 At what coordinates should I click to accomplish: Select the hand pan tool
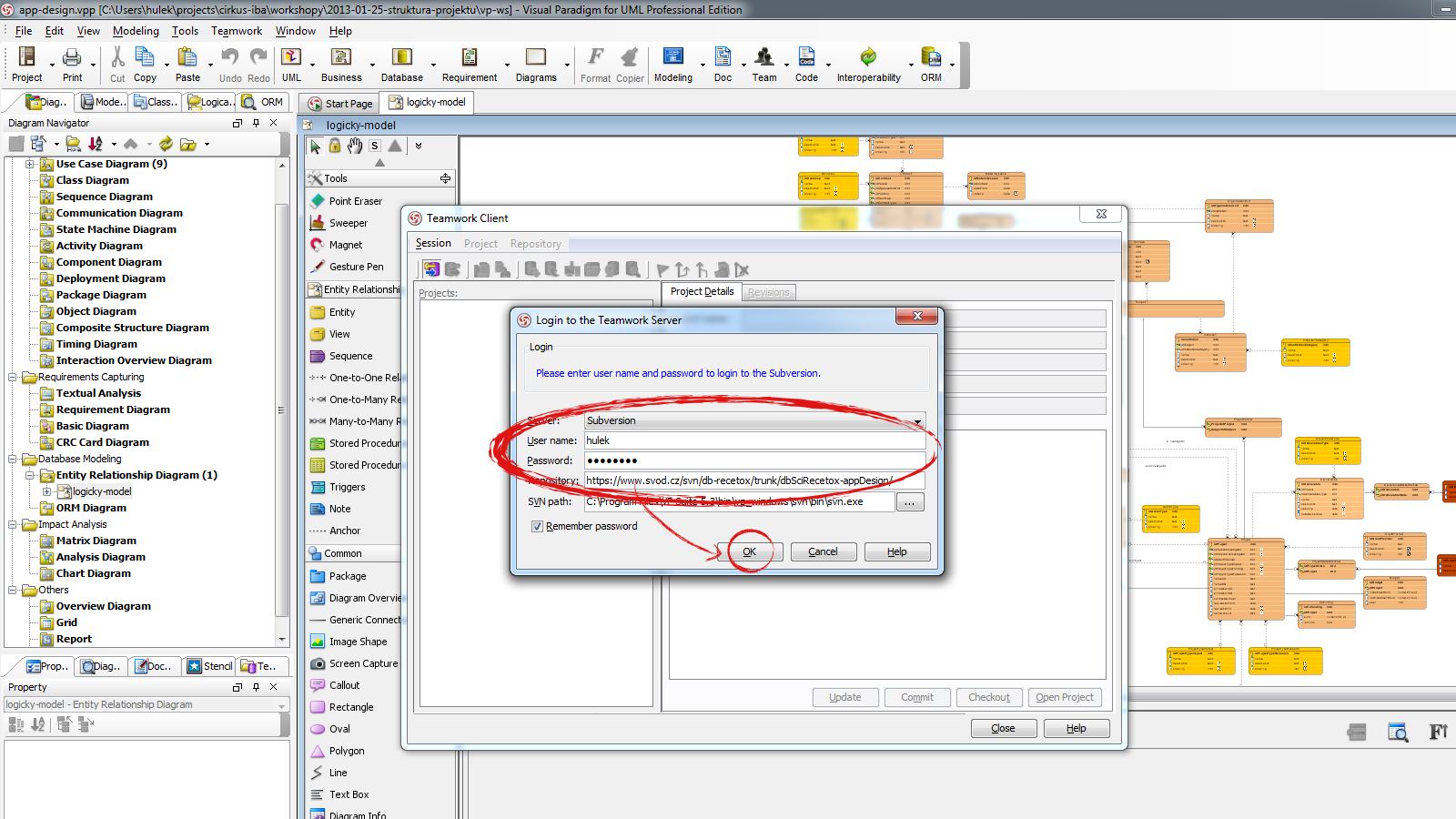pyautogui.click(x=355, y=146)
